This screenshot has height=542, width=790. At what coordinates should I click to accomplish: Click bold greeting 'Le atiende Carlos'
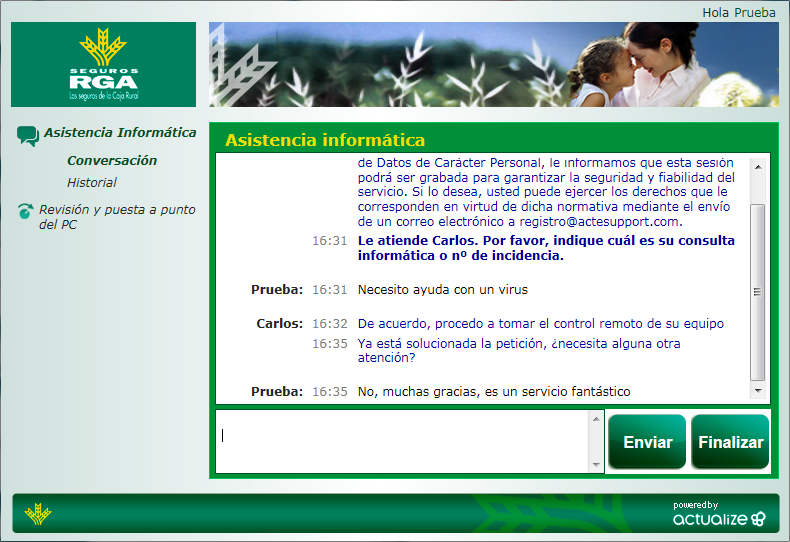(x=546, y=248)
